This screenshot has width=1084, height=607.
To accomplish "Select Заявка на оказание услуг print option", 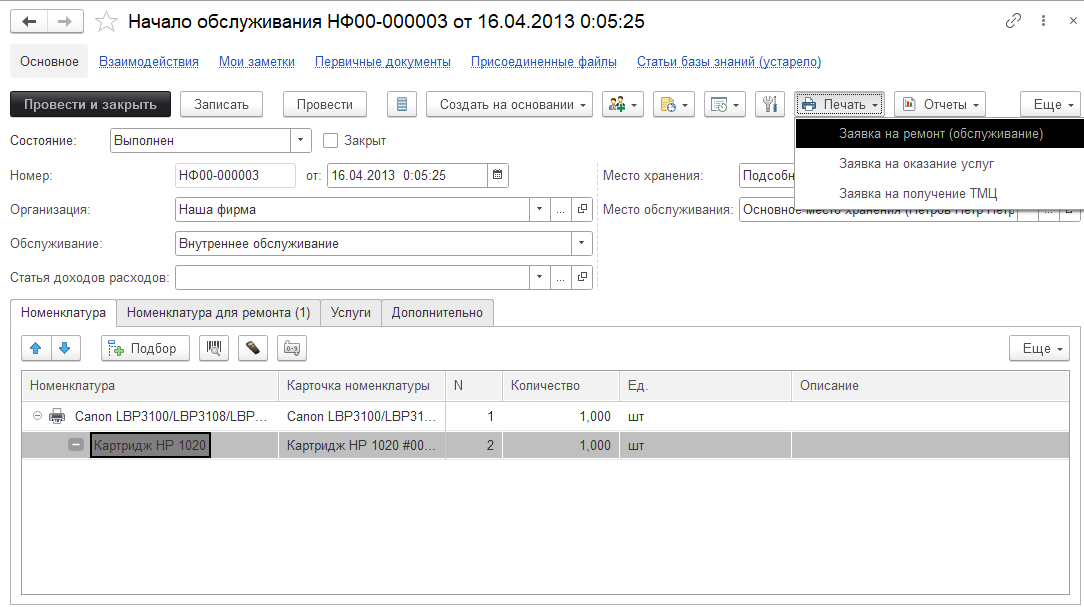I will (x=916, y=163).
